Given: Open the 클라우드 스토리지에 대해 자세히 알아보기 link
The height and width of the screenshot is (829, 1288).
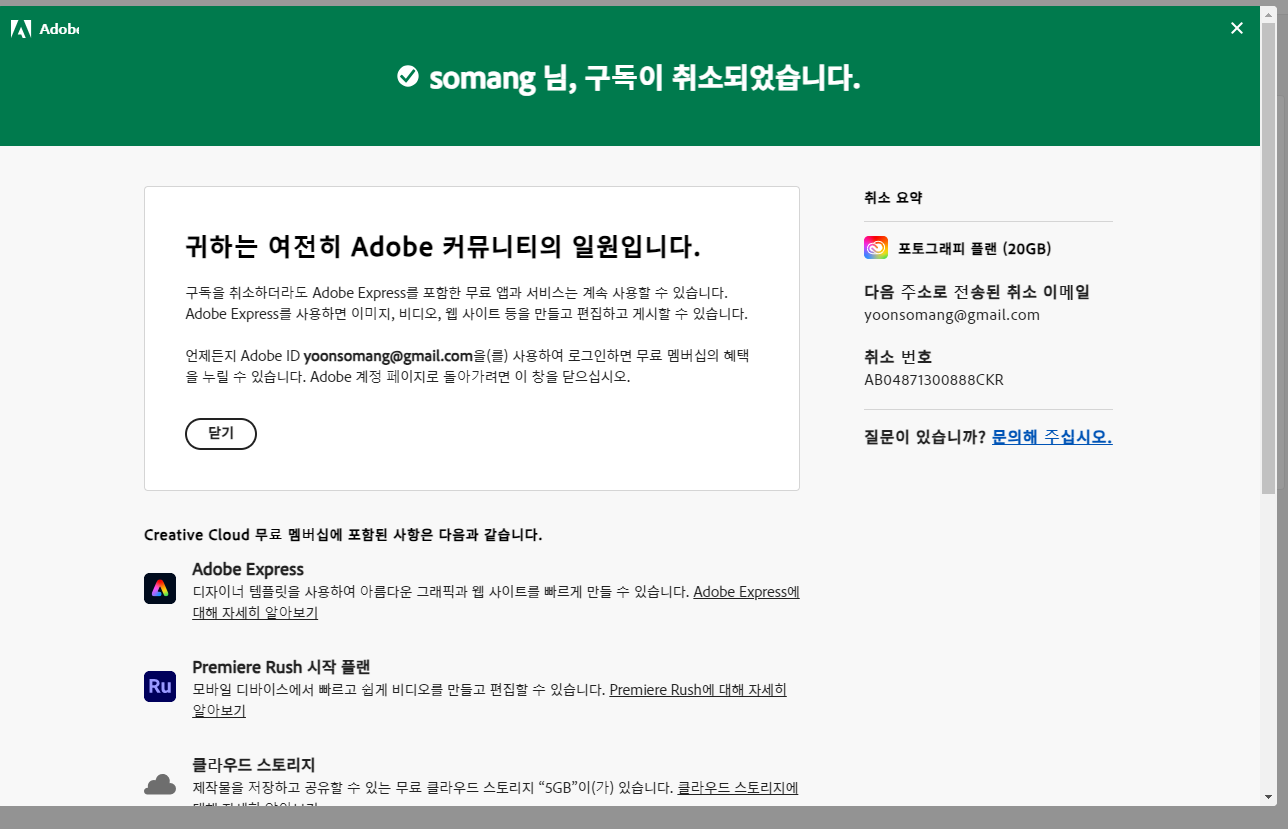Looking at the screenshot, I should click(x=496, y=796).
